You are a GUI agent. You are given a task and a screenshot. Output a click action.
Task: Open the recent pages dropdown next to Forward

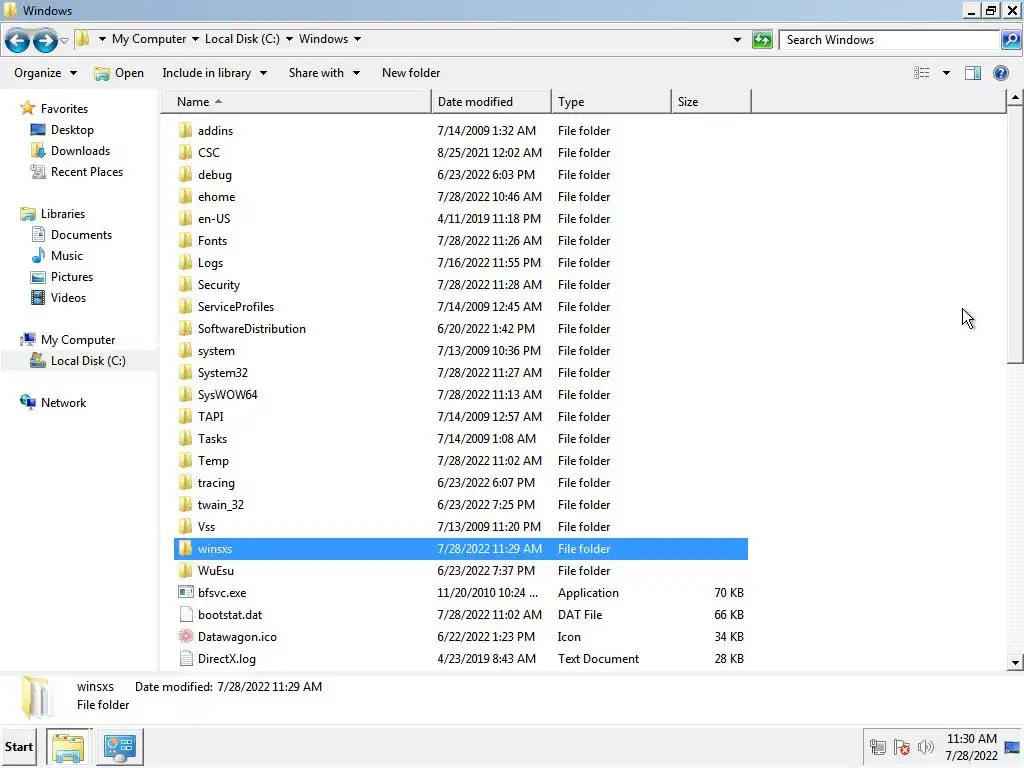(64, 40)
